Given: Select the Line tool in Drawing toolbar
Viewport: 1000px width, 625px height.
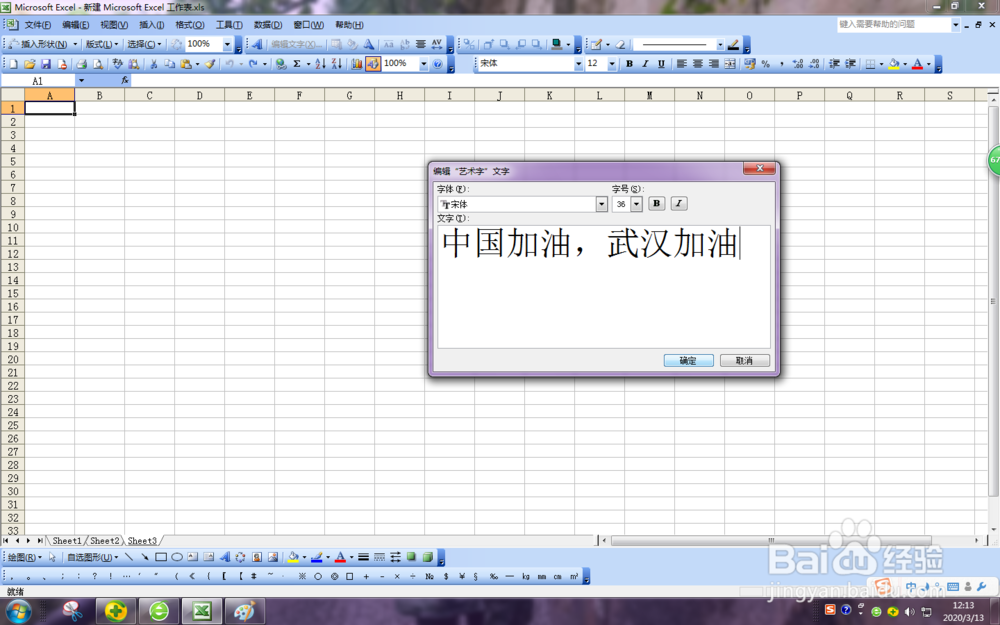Looking at the screenshot, I should click(129, 557).
